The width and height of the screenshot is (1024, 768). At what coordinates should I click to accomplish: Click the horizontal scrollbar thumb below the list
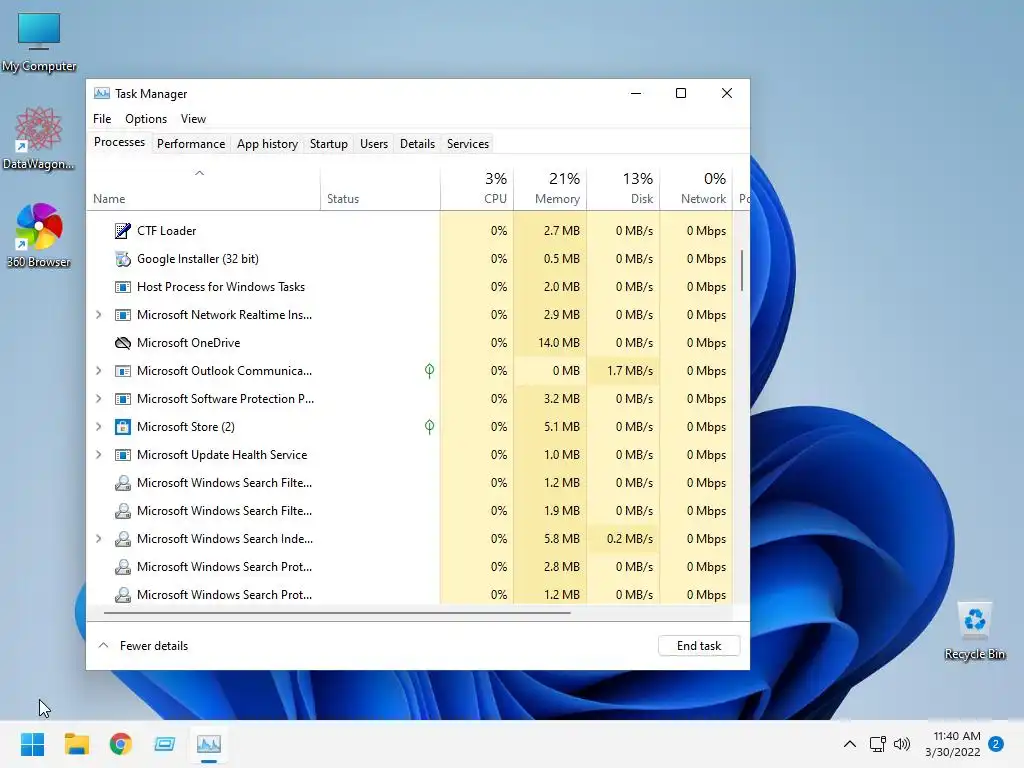[337, 613]
